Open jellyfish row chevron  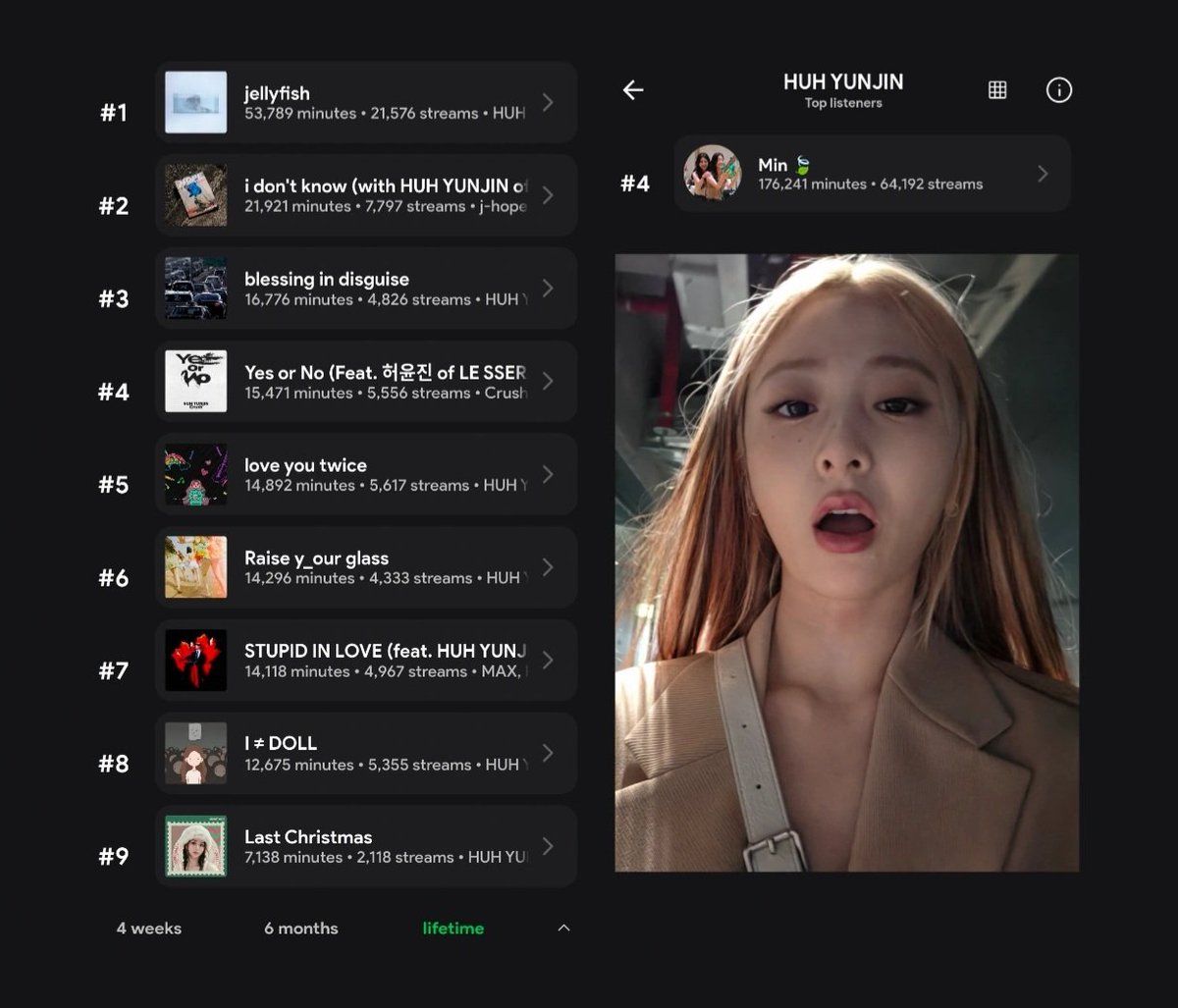pyautogui.click(x=548, y=102)
